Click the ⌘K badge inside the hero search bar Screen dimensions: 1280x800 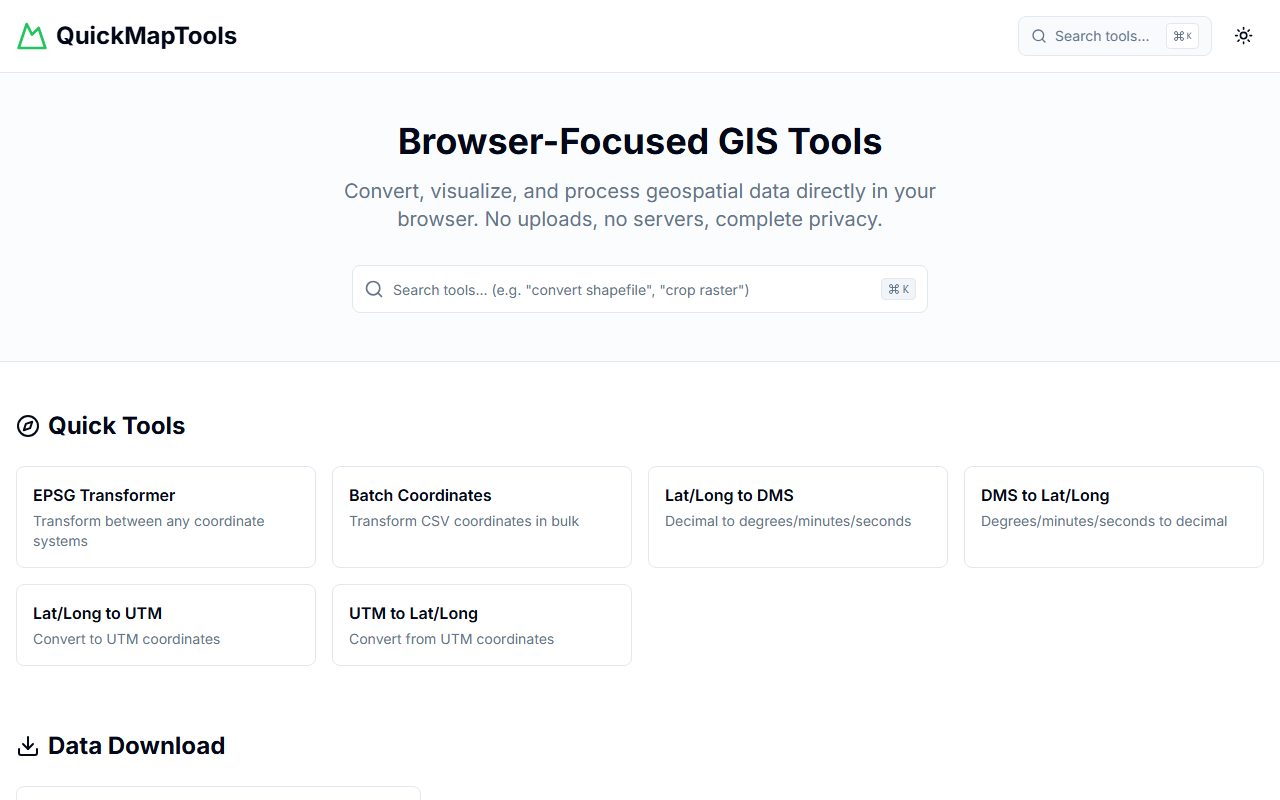[897, 289]
